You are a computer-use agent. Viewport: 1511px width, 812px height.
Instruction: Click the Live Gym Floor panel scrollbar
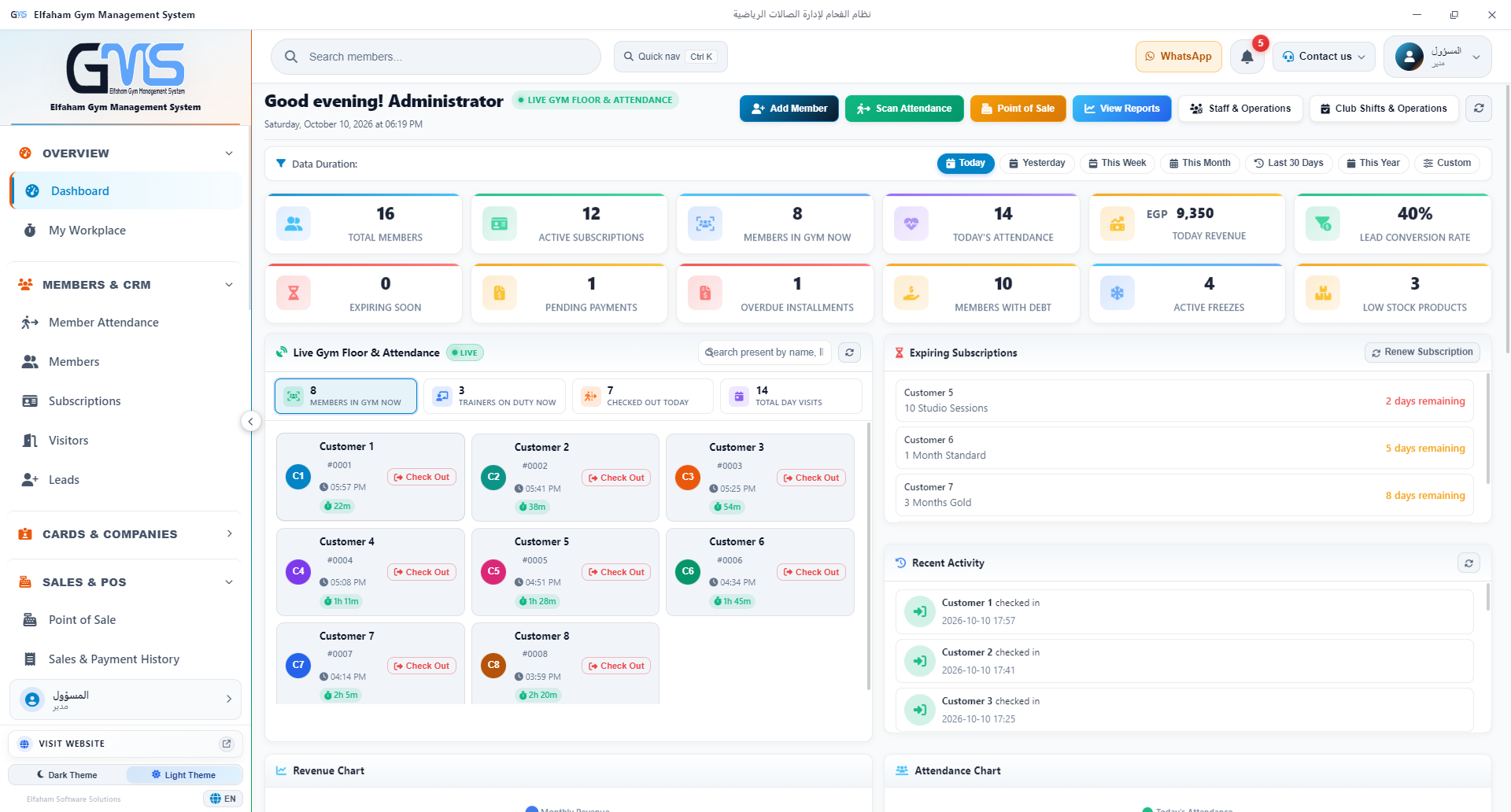tap(868, 555)
